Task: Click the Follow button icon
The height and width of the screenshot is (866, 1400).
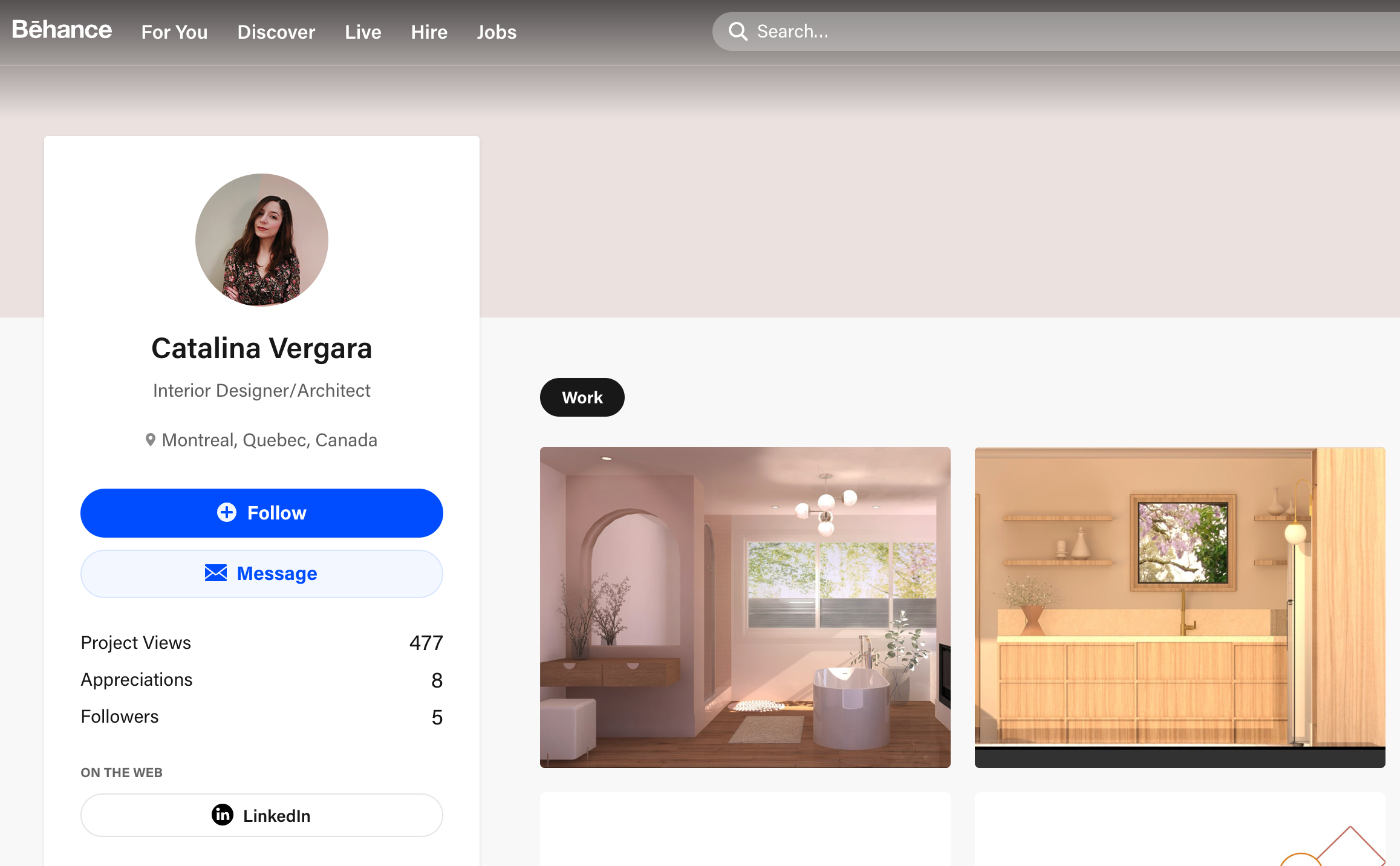Action: tap(226, 512)
